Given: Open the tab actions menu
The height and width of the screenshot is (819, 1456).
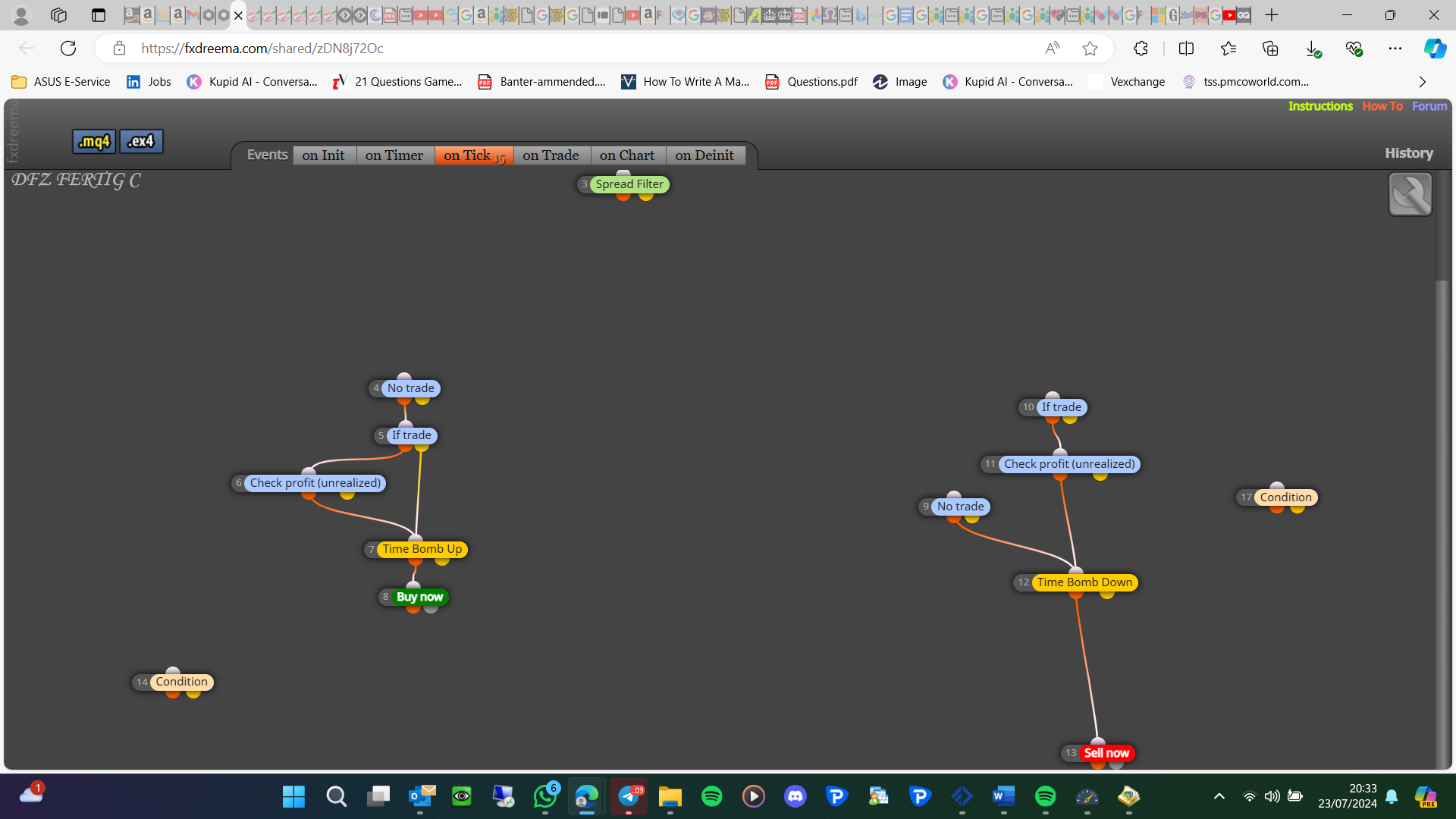Looking at the screenshot, I should (99, 15).
